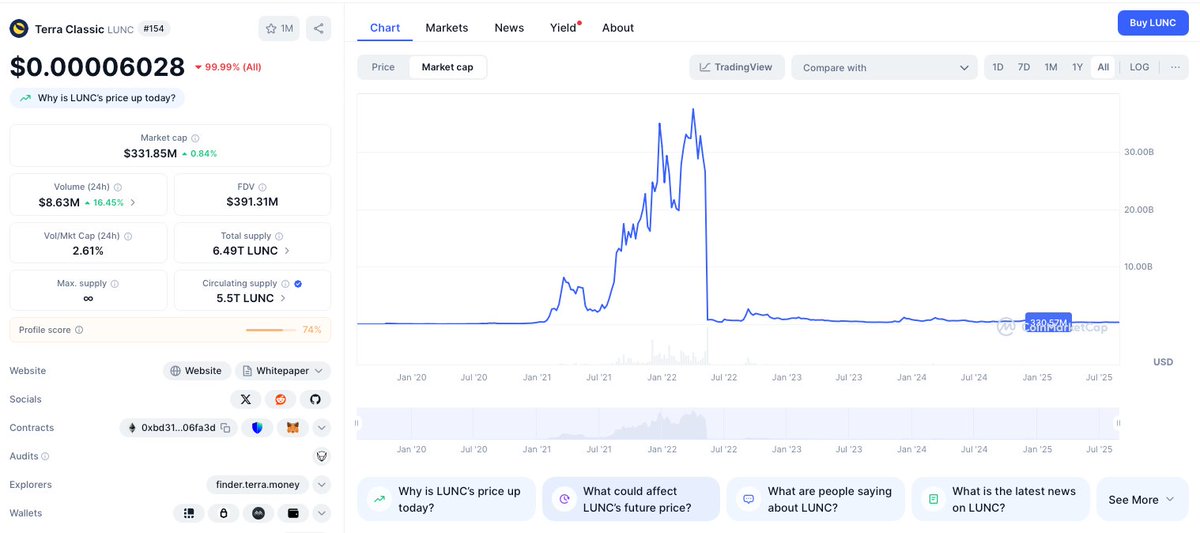
Task: Click the share icon beside the watchlist button
Action: [x=318, y=28]
